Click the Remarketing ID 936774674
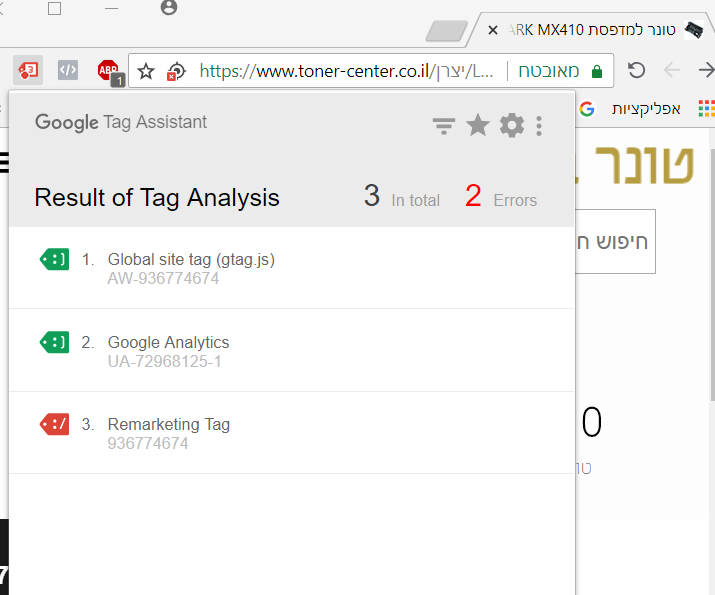Image resolution: width=715 pixels, height=595 pixels. (148, 444)
